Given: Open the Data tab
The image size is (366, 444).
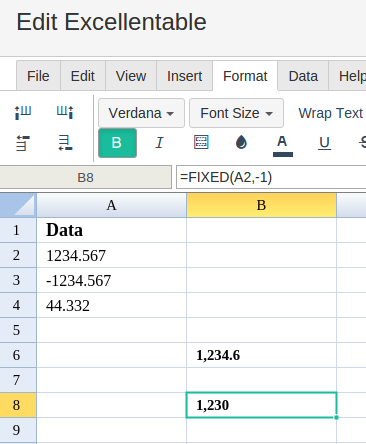Looking at the screenshot, I should click(x=303, y=76).
